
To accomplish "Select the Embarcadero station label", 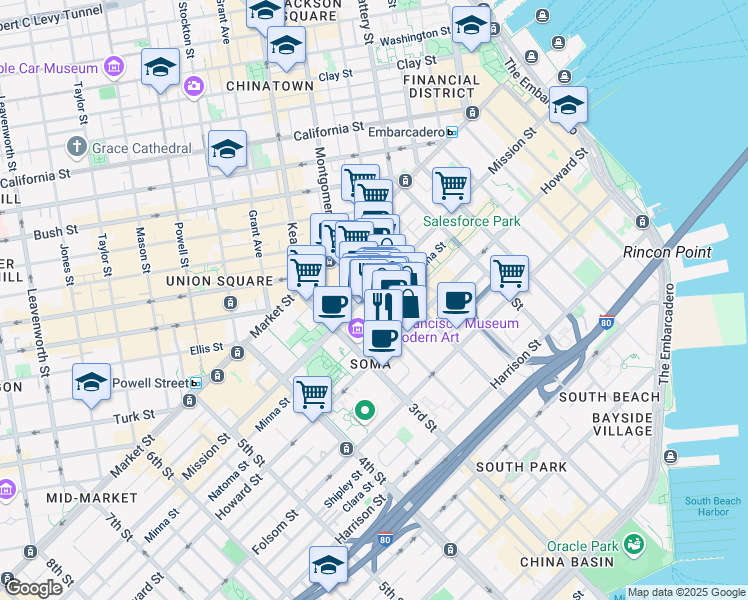I will (406, 132).
